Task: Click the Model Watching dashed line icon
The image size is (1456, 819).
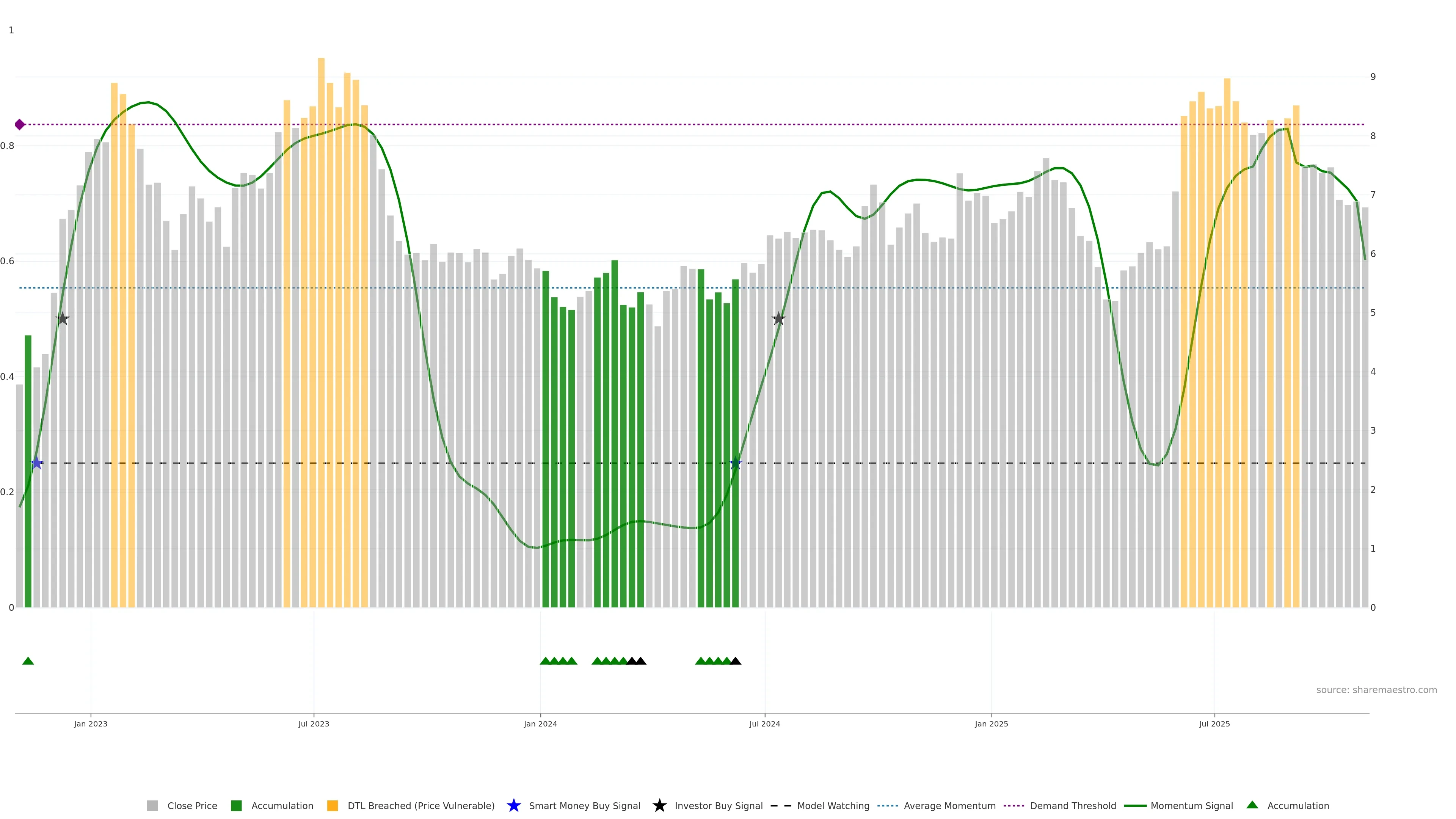Action: 781,805
